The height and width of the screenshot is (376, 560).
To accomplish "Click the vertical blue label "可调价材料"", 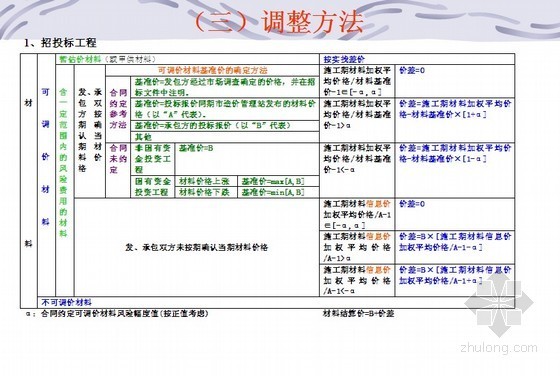I will pos(46,156).
